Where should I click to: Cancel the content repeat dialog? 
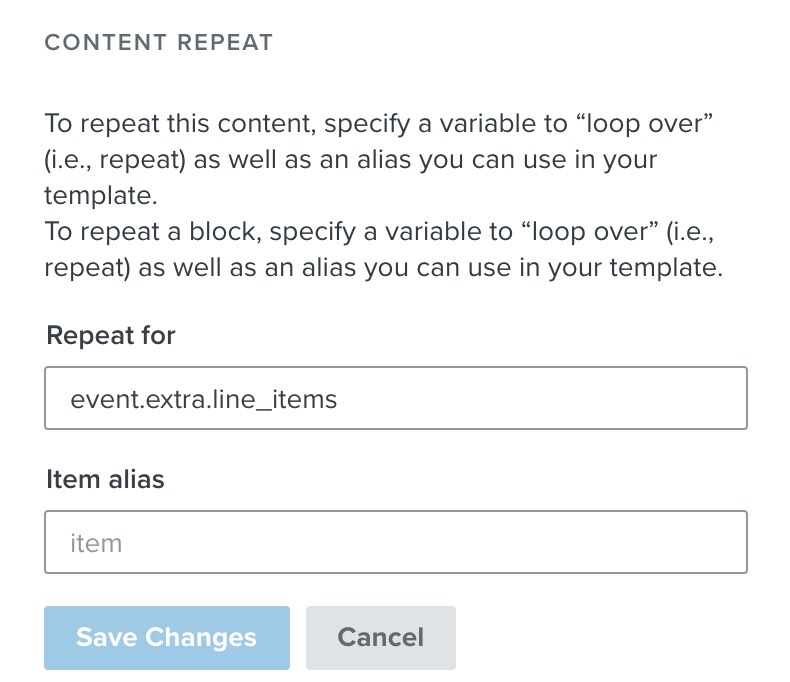380,637
